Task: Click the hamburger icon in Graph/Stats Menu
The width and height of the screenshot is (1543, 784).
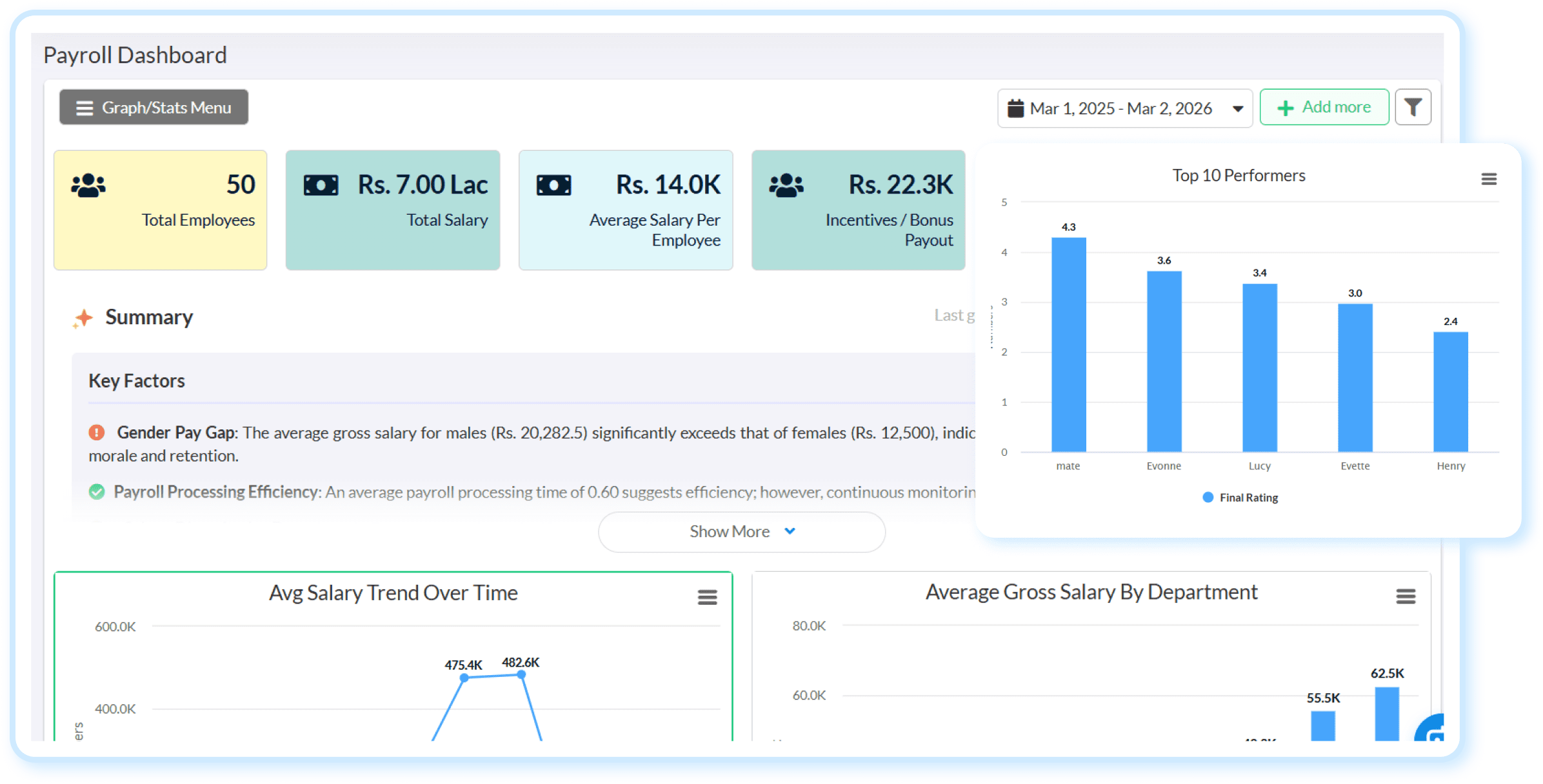Action: (85, 108)
